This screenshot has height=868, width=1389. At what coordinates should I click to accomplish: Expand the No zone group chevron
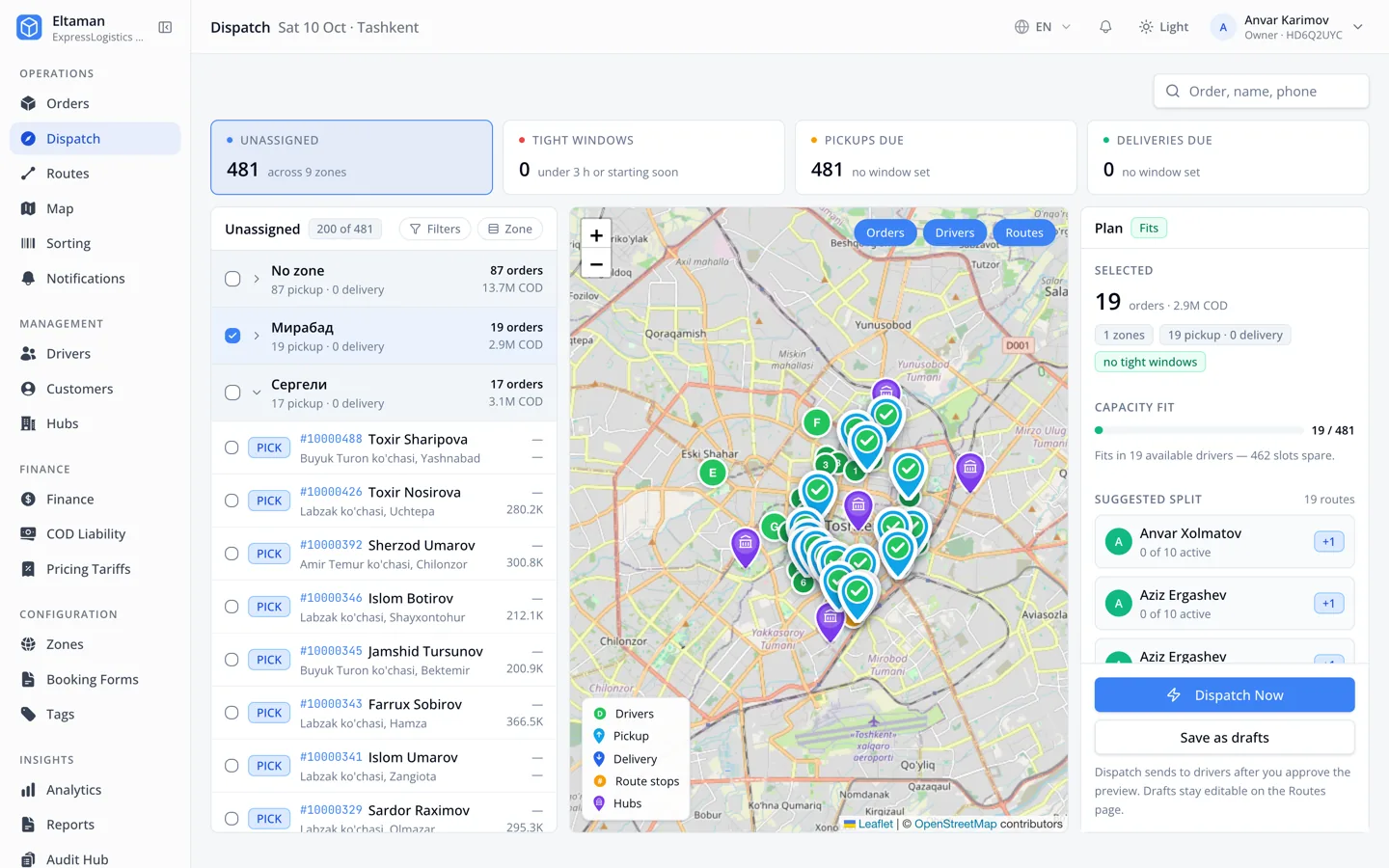[257, 279]
